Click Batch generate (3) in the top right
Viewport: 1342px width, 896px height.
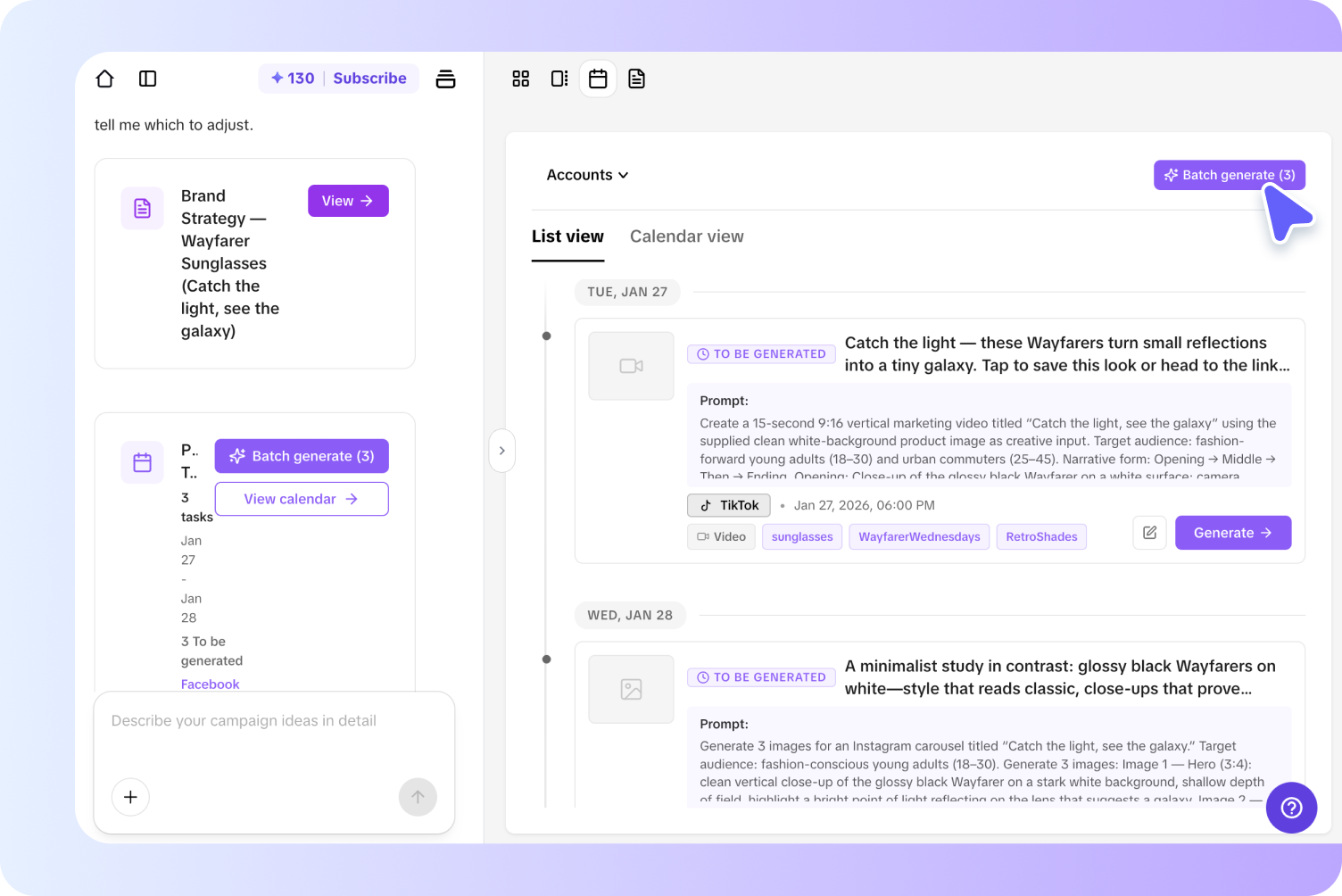point(1229,175)
